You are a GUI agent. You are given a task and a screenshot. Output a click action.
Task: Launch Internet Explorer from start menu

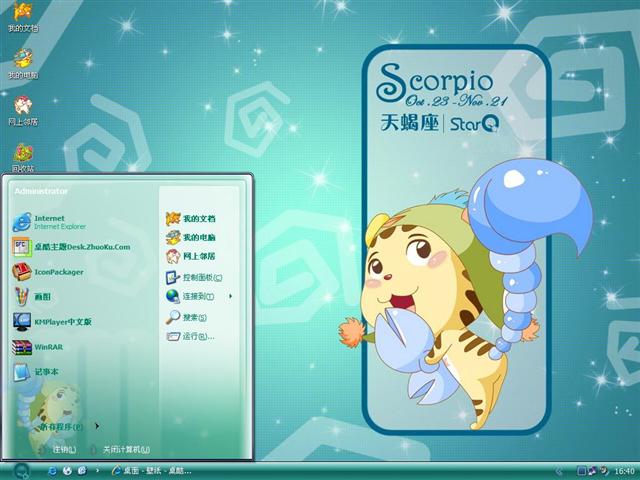[x=49, y=222]
